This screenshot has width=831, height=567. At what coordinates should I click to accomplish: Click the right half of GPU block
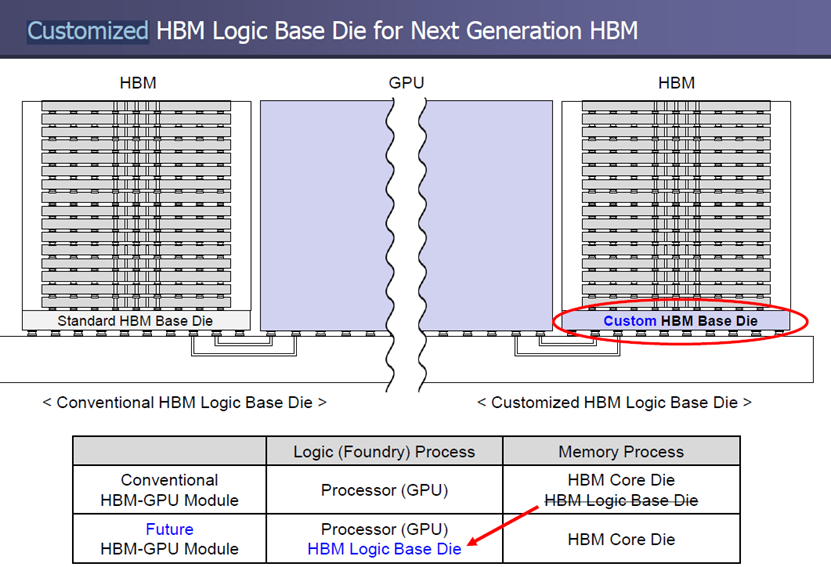coord(487,215)
